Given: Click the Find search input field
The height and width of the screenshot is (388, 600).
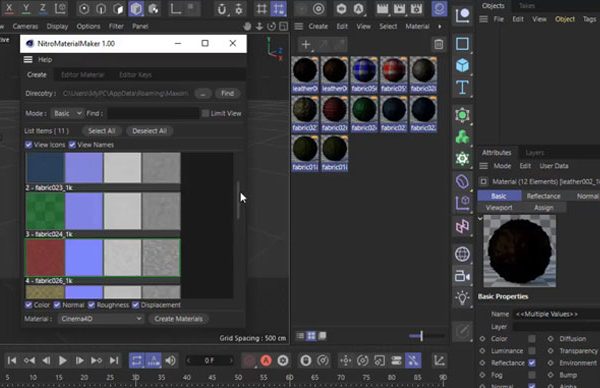Looking at the screenshot, I should [153, 113].
